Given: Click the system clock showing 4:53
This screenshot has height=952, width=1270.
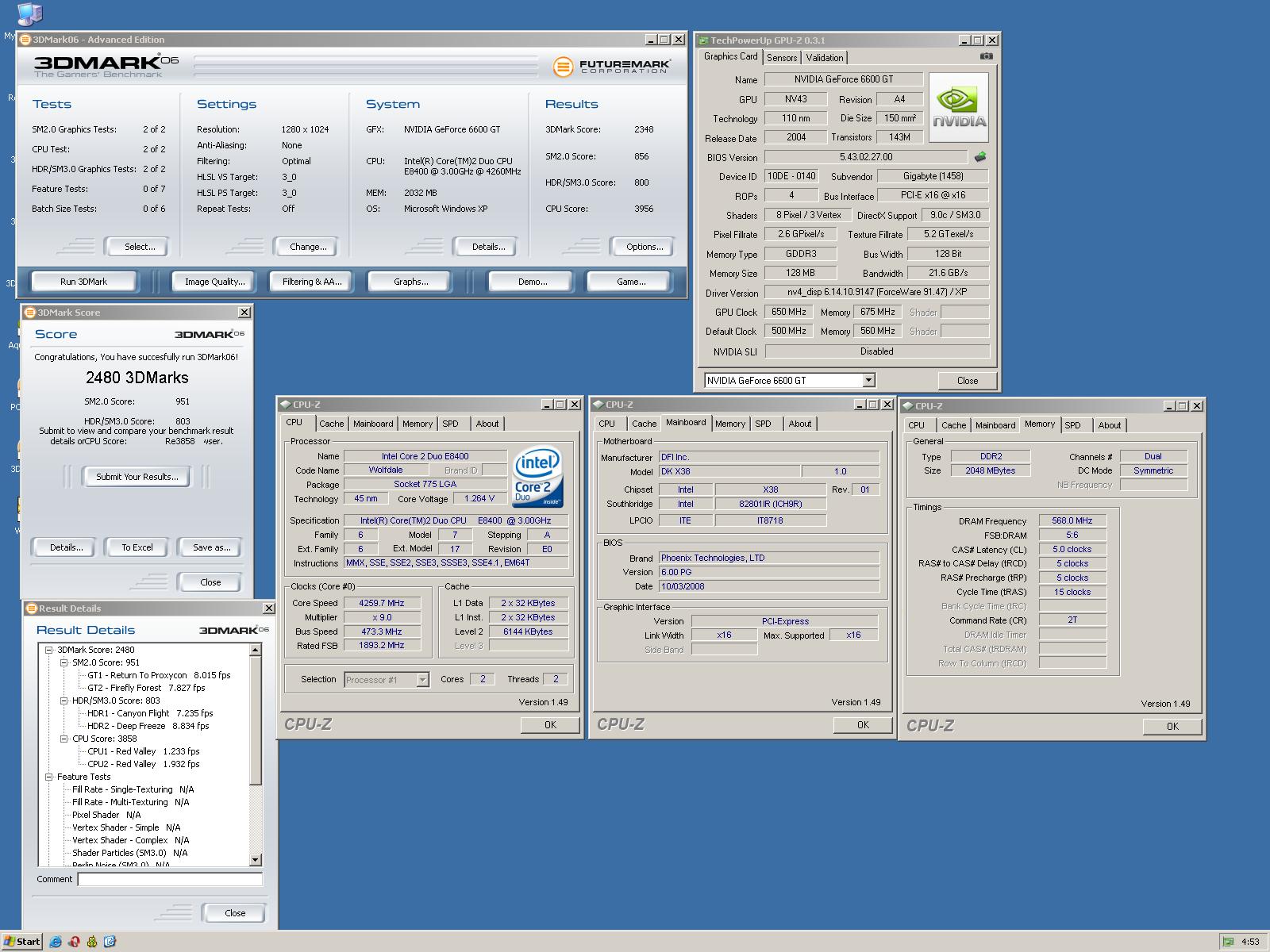Looking at the screenshot, I should [x=1250, y=942].
